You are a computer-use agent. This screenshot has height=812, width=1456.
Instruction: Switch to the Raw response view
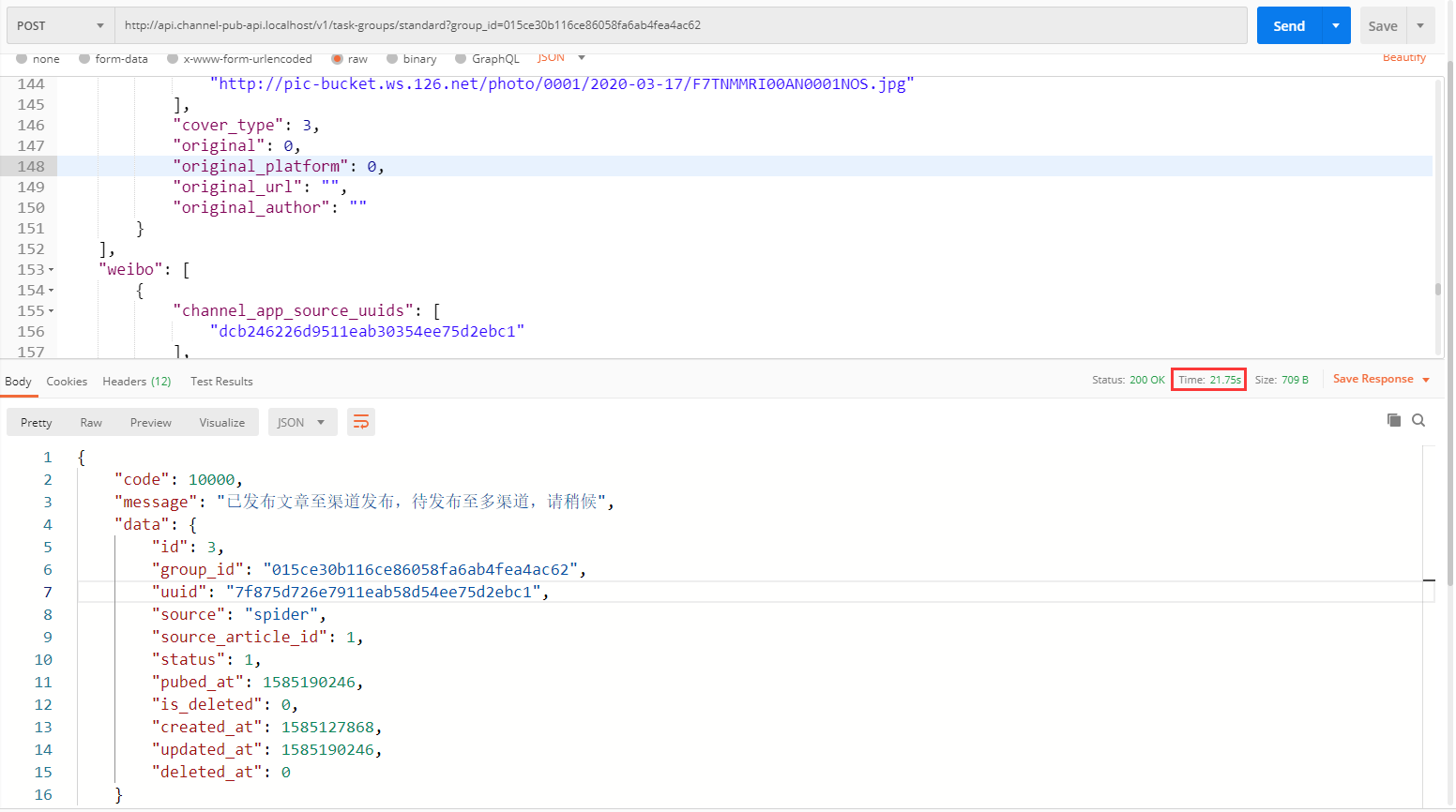[91, 423]
